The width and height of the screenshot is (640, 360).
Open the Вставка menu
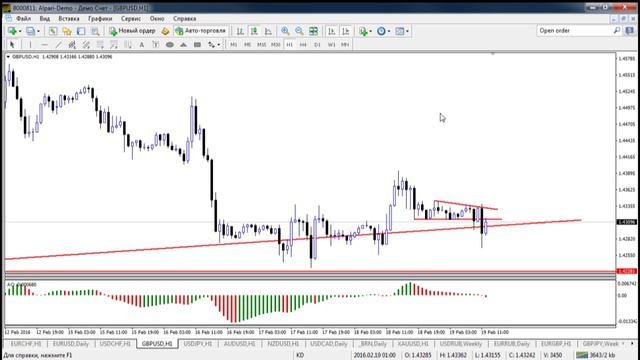tap(69, 18)
